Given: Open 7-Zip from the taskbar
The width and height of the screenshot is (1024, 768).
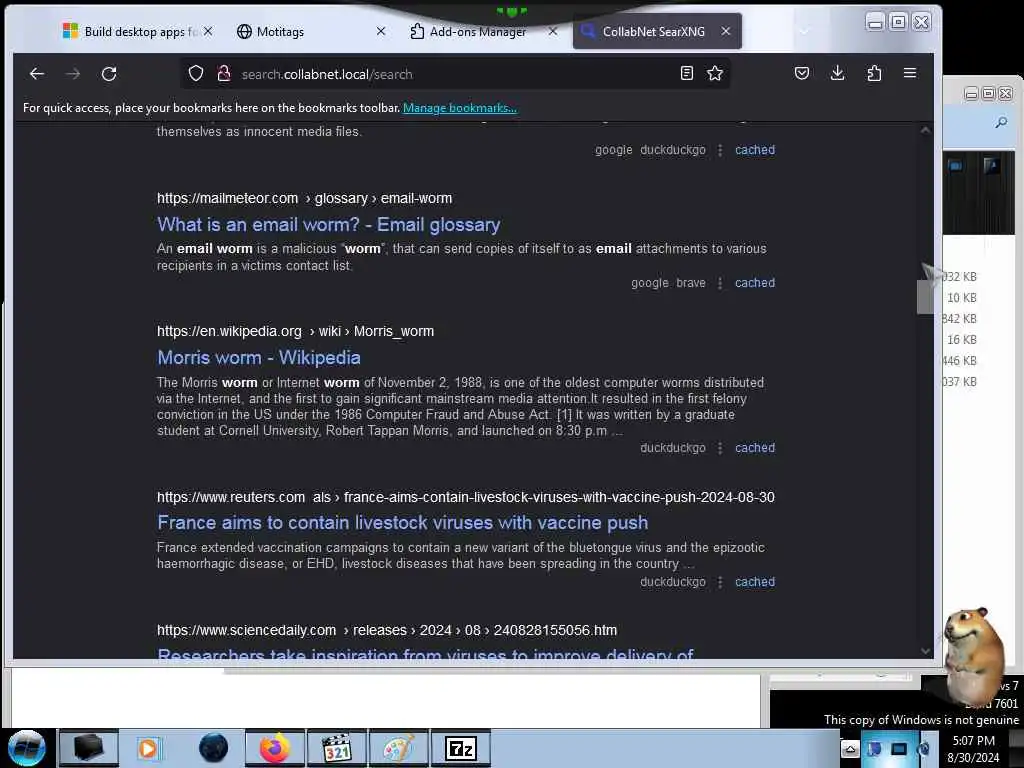Looking at the screenshot, I should click(460, 748).
